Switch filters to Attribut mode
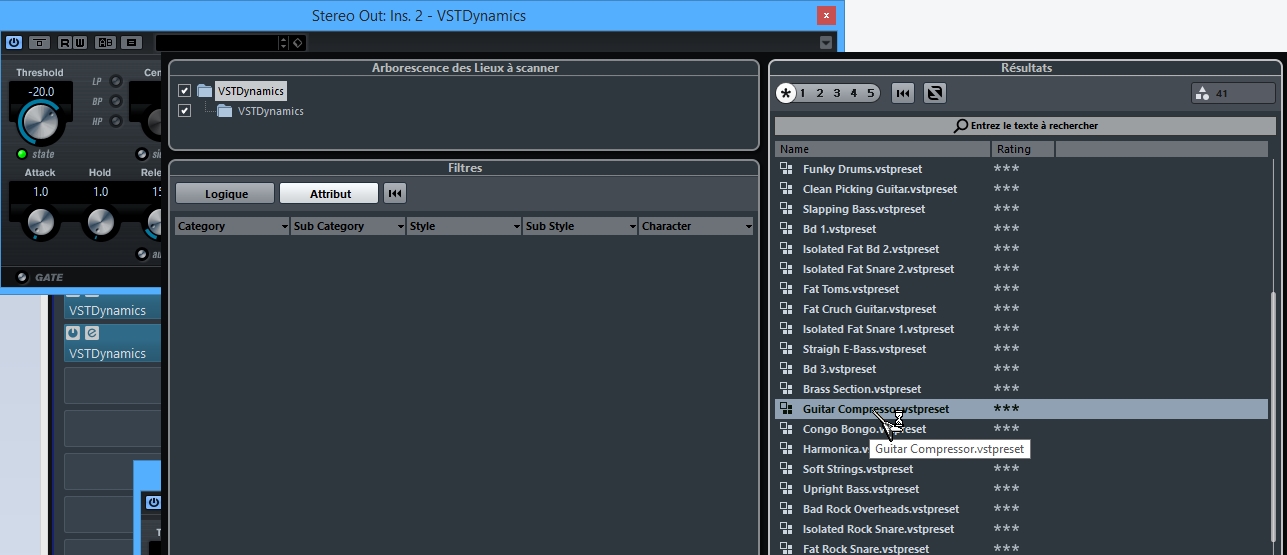The width and height of the screenshot is (1287, 555). point(330,193)
